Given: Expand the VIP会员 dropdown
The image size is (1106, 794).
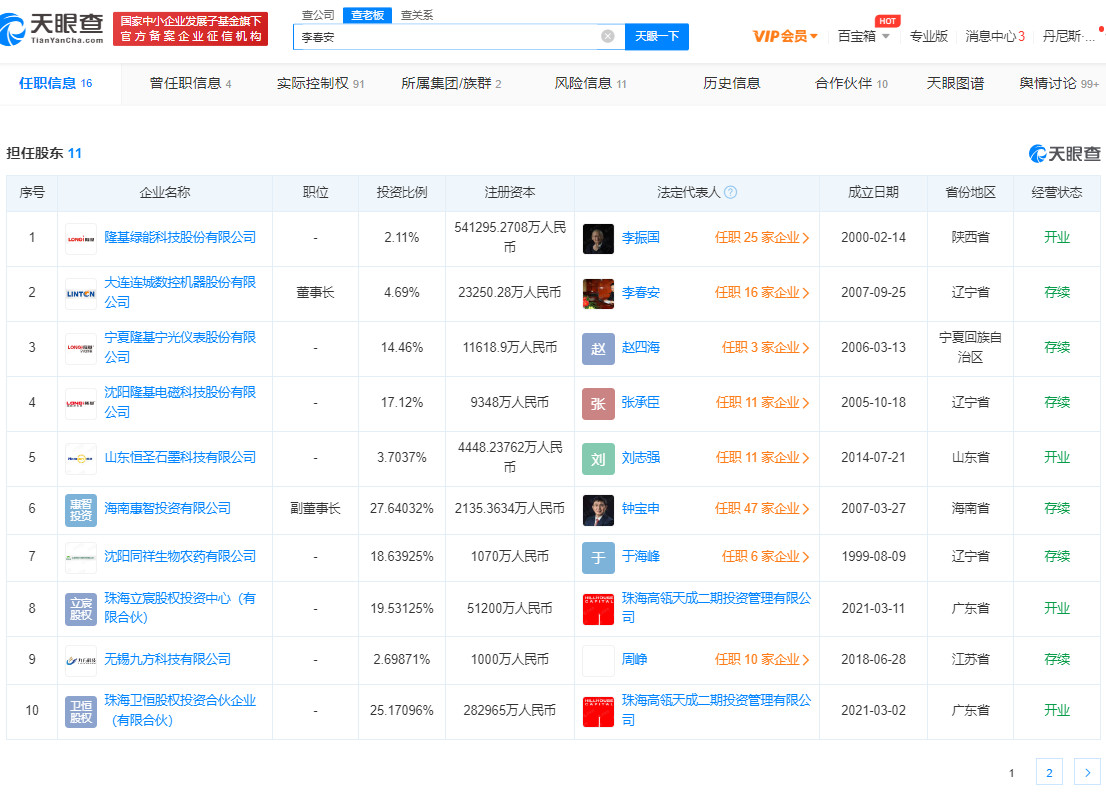Looking at the screenshot, I should (785, 36).
